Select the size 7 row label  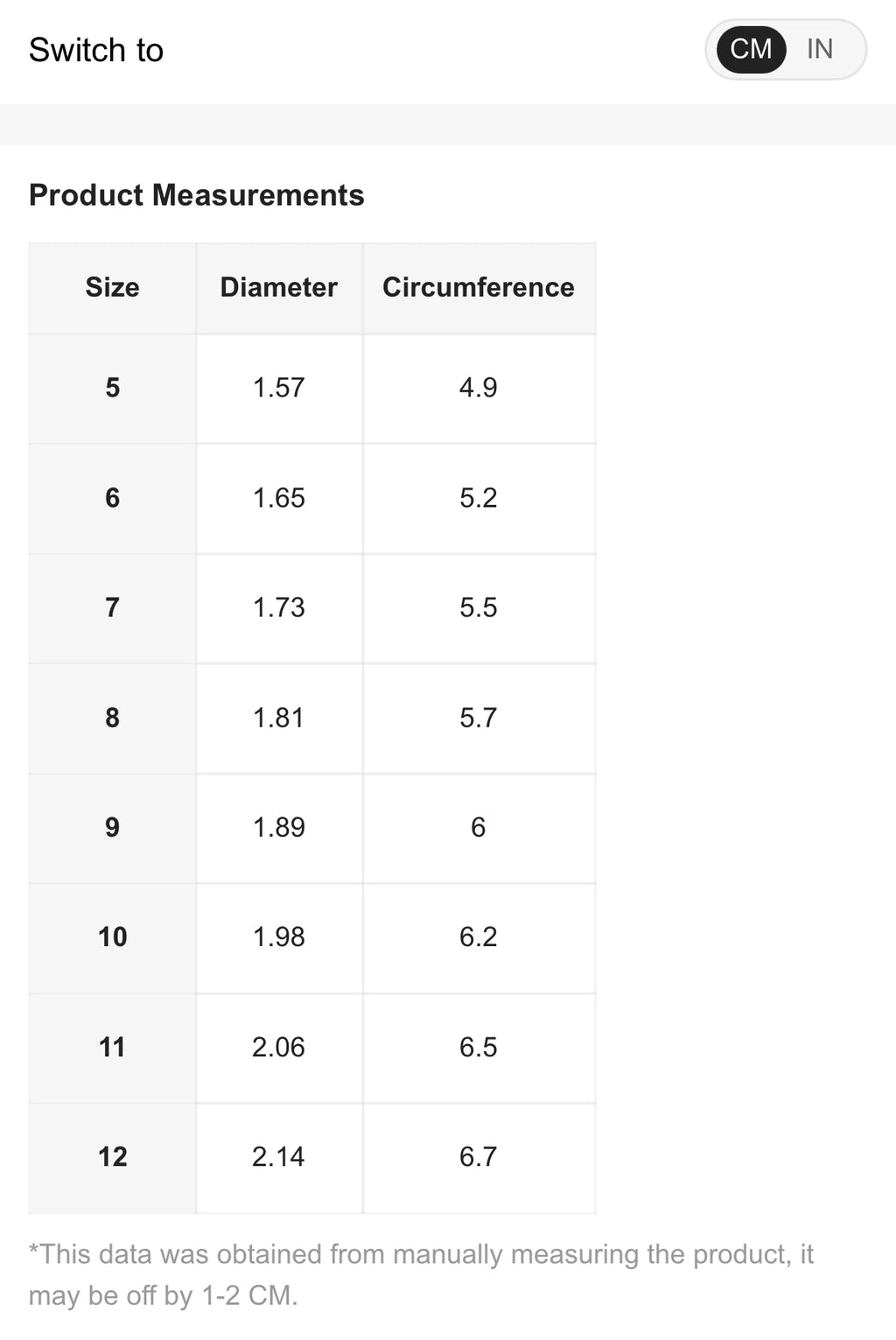coord(112,607)
